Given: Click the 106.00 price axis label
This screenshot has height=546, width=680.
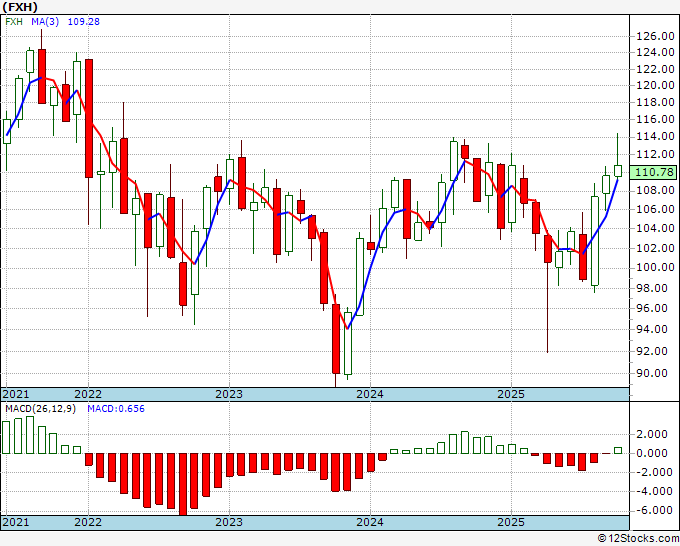Looking at the screenshot, I should pyautogui.click(x=655, y=209).
